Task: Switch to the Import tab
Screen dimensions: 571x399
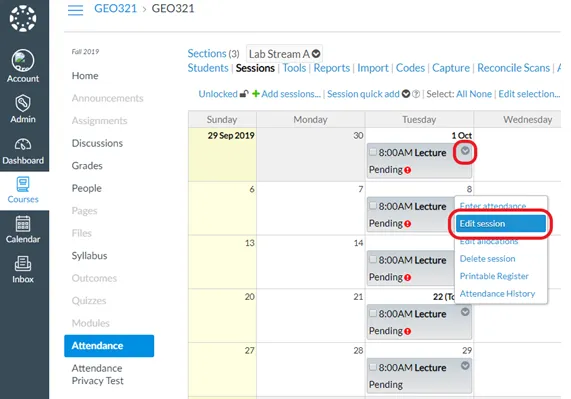Action: (373, 68)
